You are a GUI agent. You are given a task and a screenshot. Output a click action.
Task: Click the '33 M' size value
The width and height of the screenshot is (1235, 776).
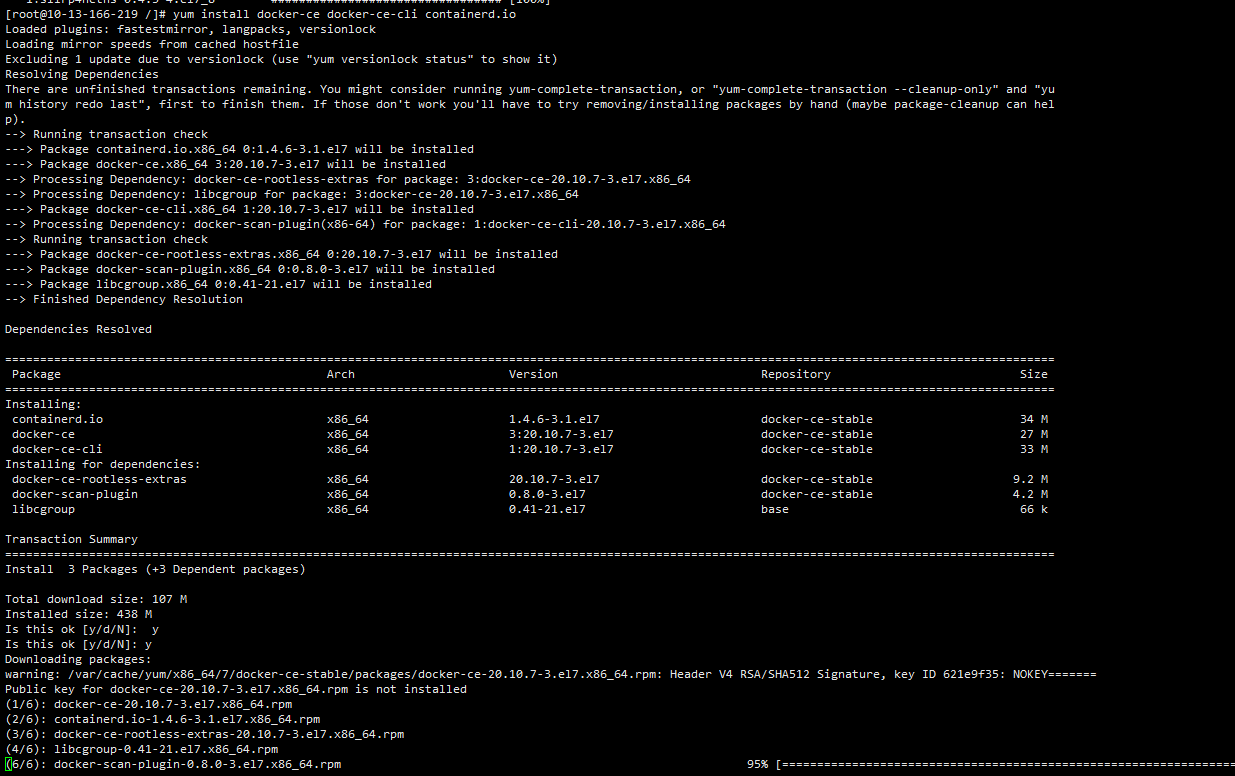pyautogui.click(x=1034, y=449)
